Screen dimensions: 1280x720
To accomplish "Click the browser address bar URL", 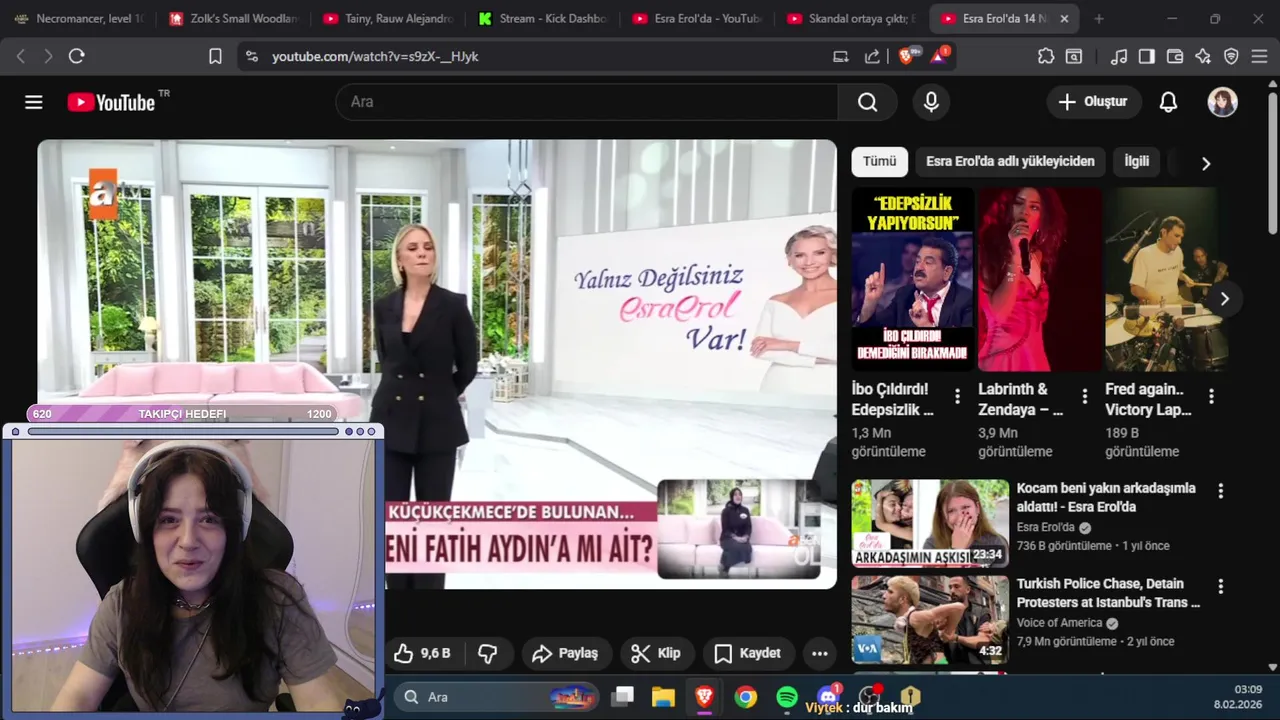I will pos(375,57).
